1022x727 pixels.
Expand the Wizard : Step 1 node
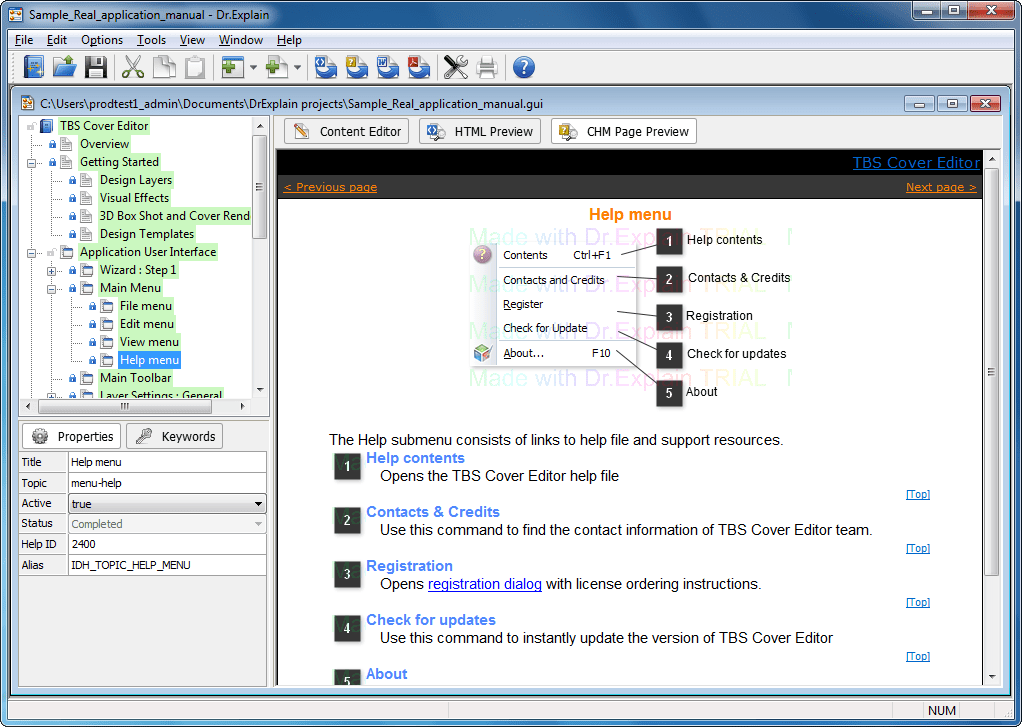(51, 271)
